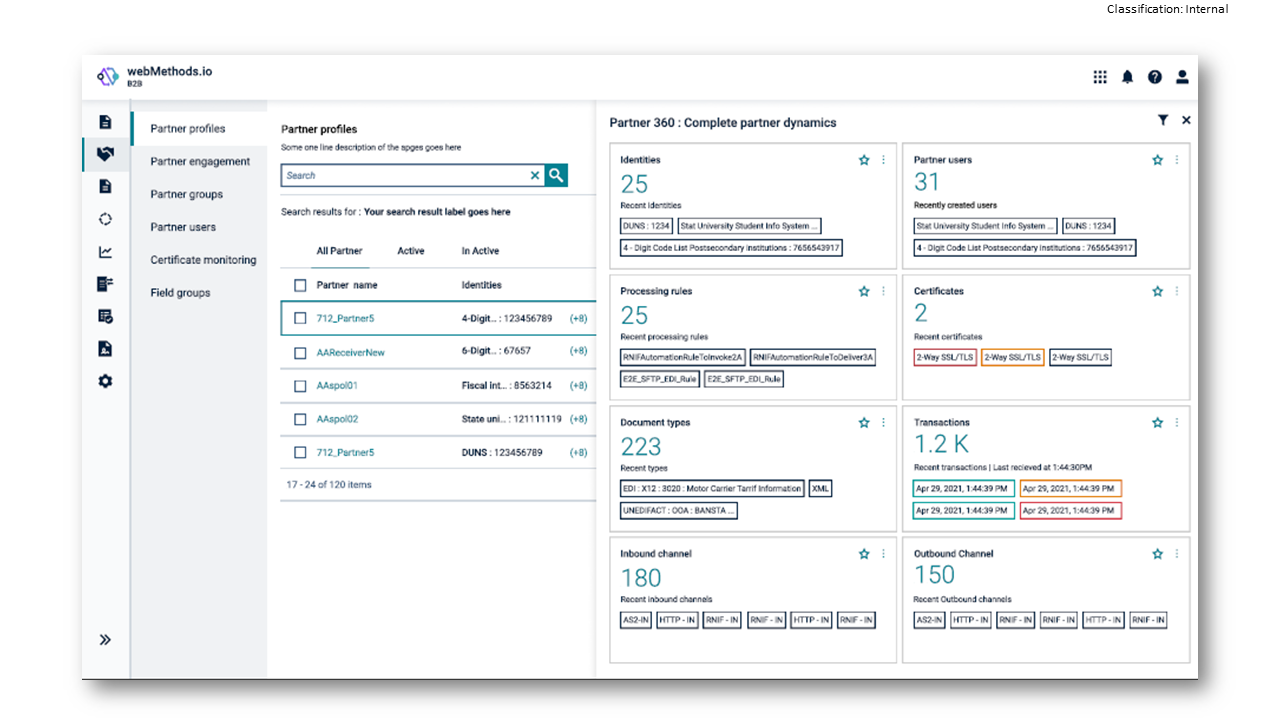This screenshot has height=720, width=1280.
Task: Click the Settings gear icon in sidebar
Action: [x=106, y=381]
